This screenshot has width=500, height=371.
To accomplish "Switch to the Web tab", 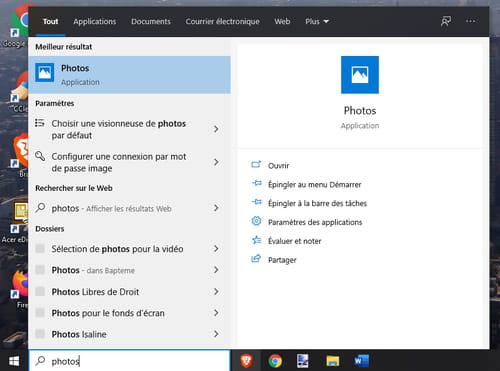I will [282, 22].
